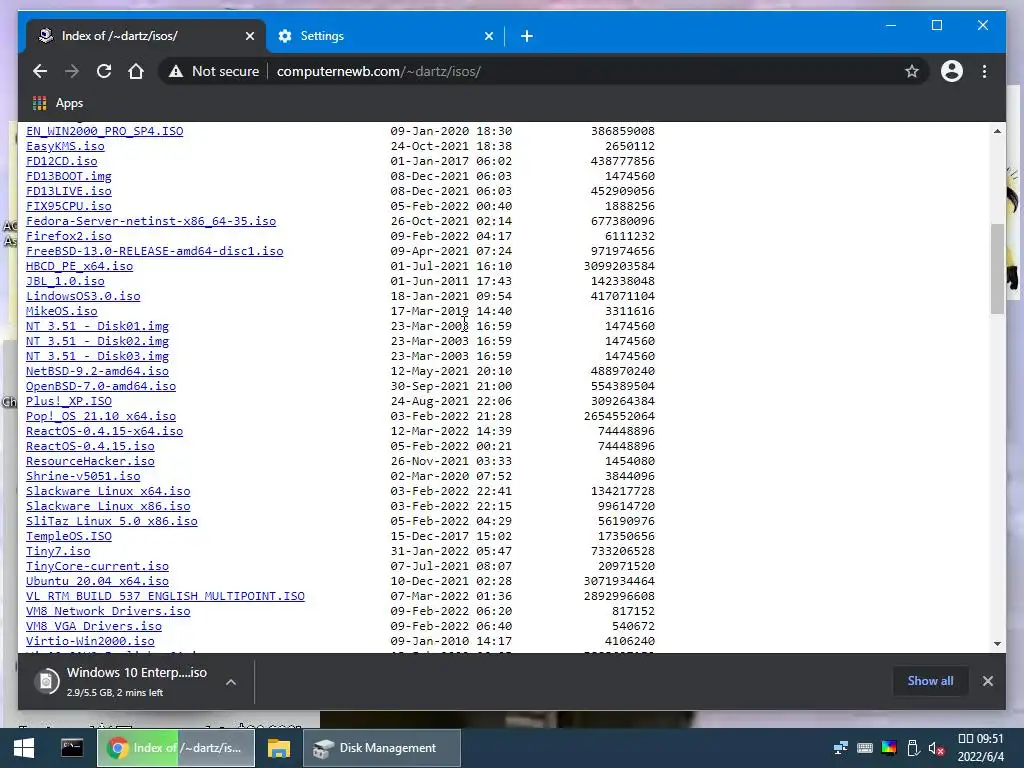Reload the current page

point(104,71)
